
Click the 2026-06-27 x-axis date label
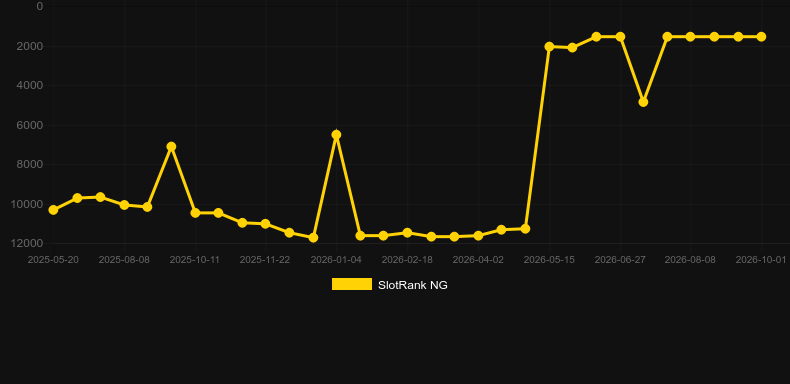coord(620,260)
